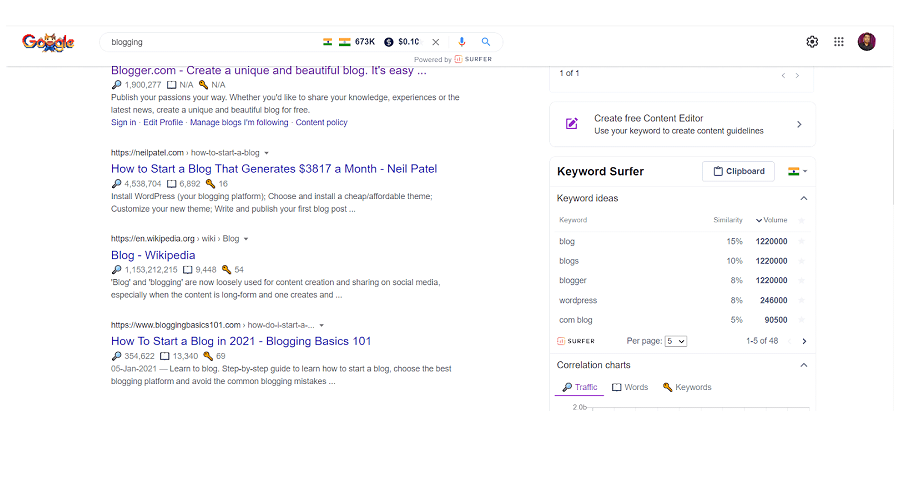The image size is (924, 485).
Task: Click word count icon beside 6,892
Action: 171,184
